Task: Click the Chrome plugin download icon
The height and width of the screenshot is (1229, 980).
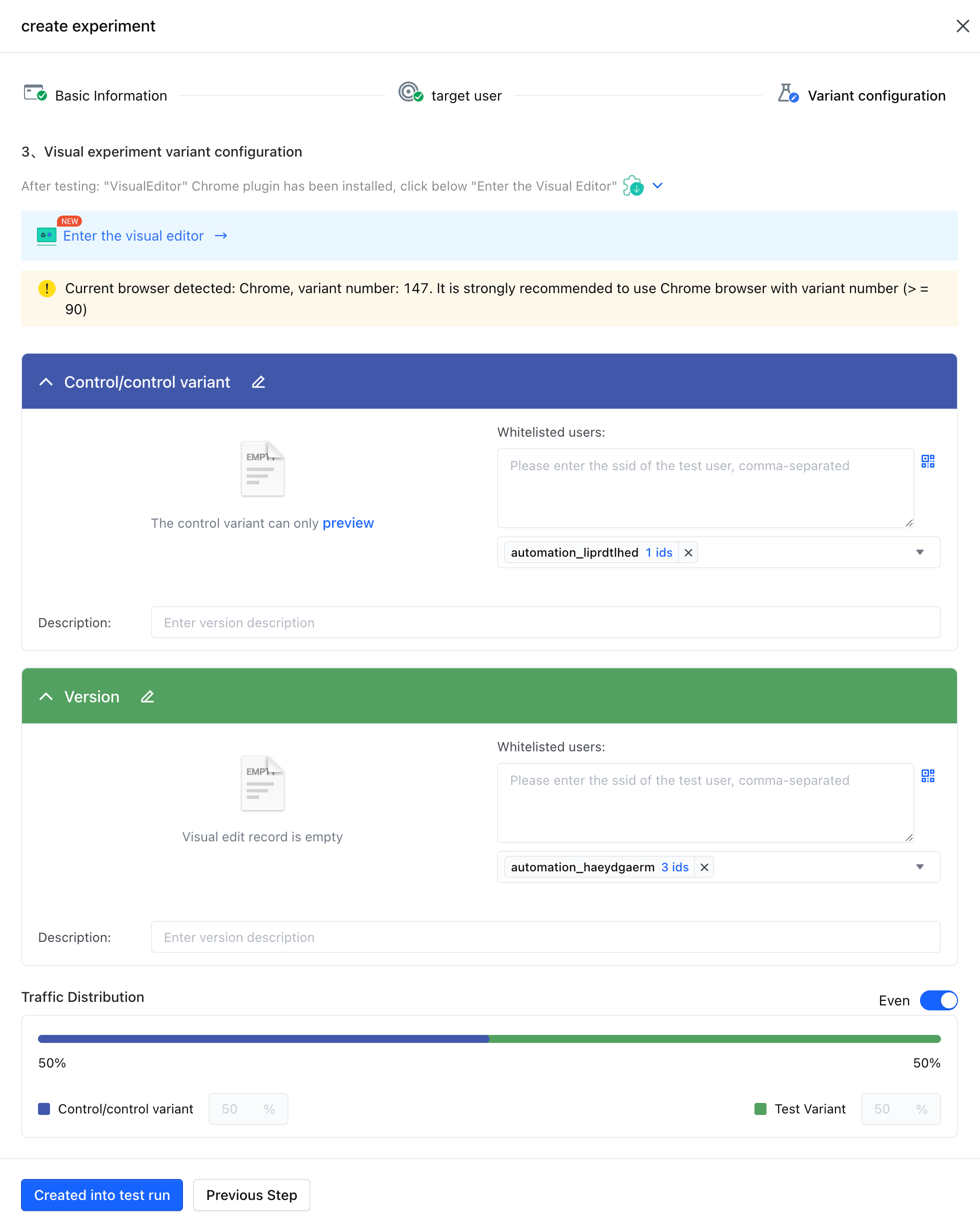Action: (633, 186)
